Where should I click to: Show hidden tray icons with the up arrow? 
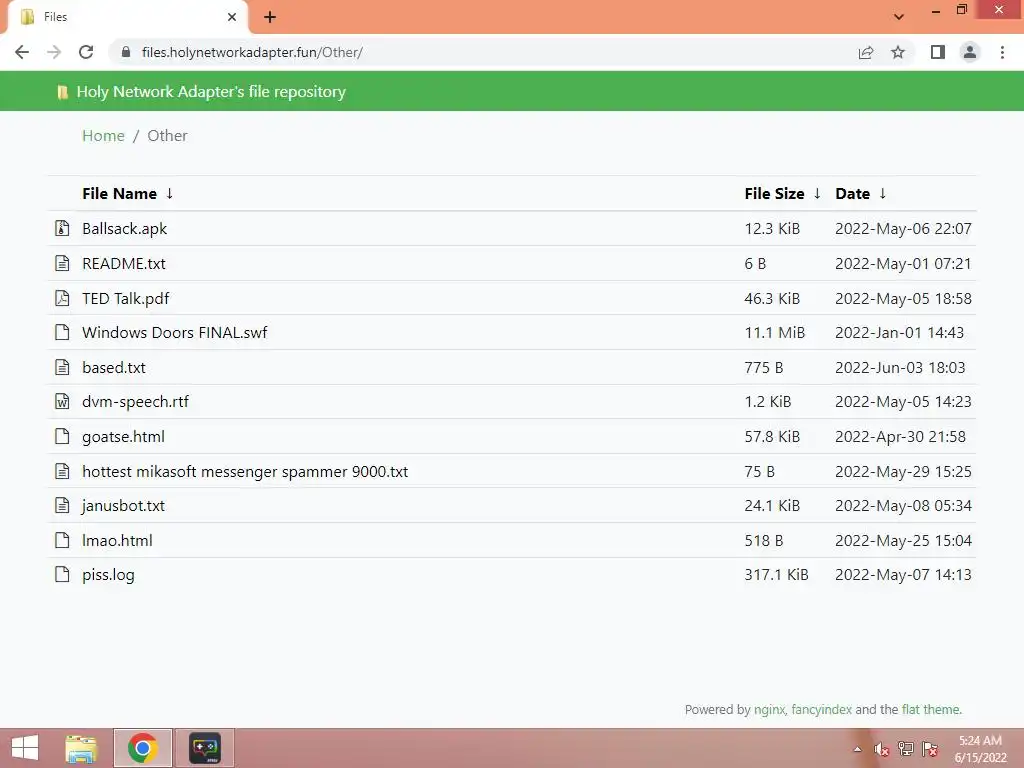point(857,750)
